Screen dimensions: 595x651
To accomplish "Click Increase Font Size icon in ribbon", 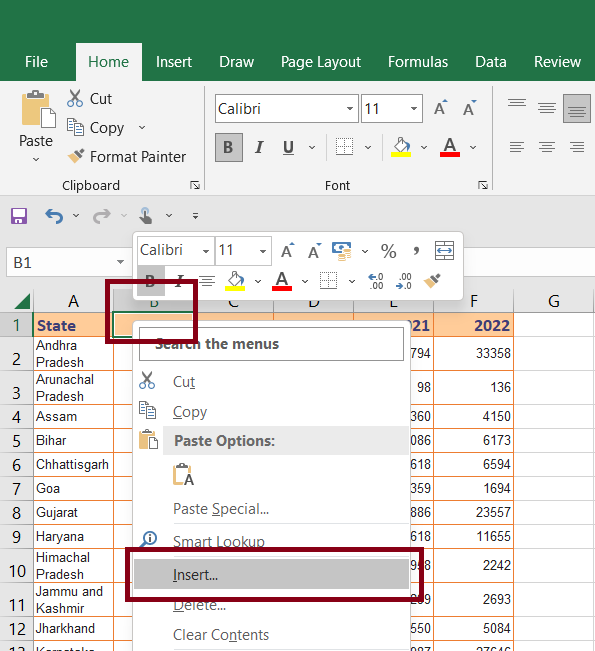I will pyautogui.click(x=441, y=108).
